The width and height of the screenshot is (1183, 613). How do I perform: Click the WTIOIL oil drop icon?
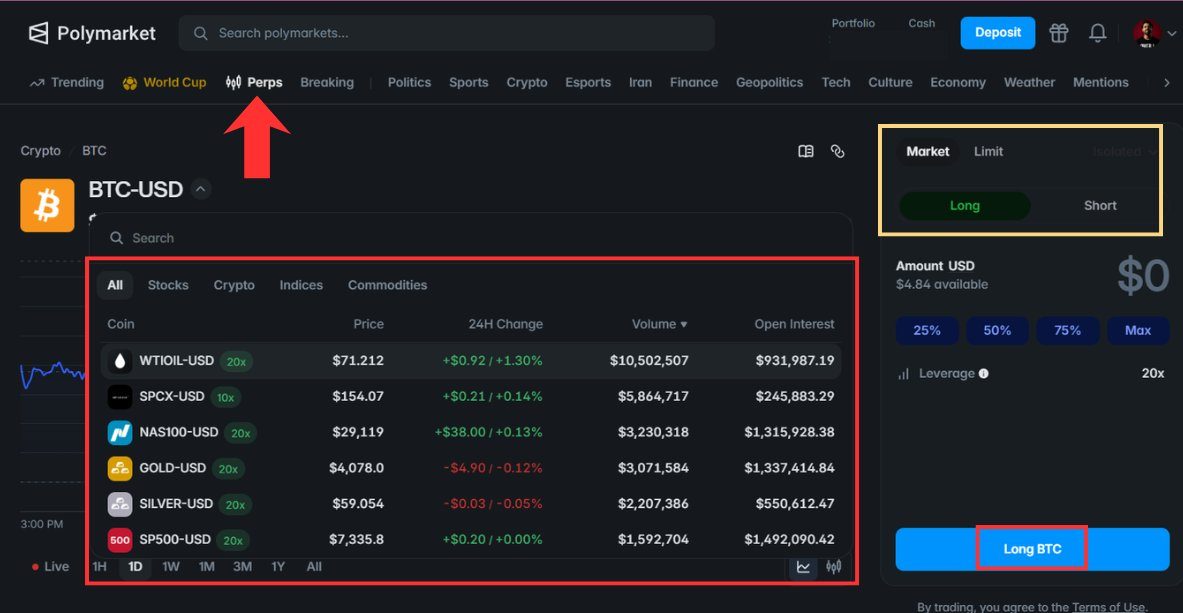(x=120, y=361)
